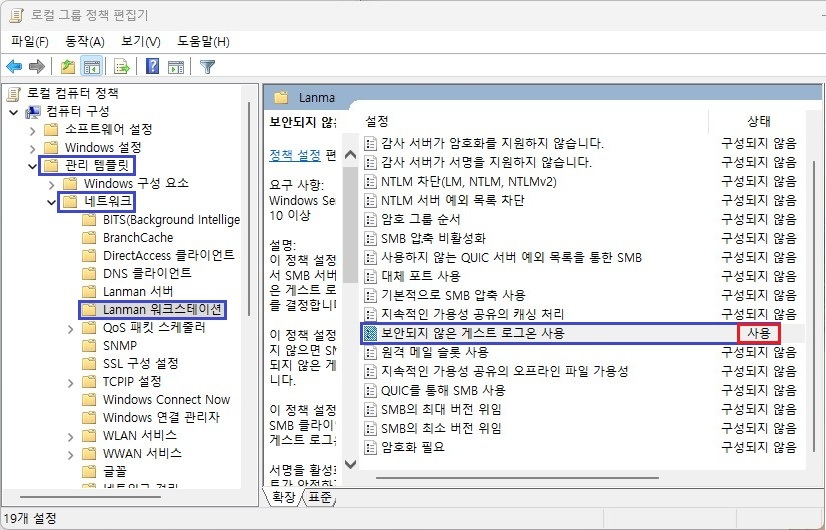
Task: Expand the 소프트웨어 설정 node
Action: click(33, 130)
